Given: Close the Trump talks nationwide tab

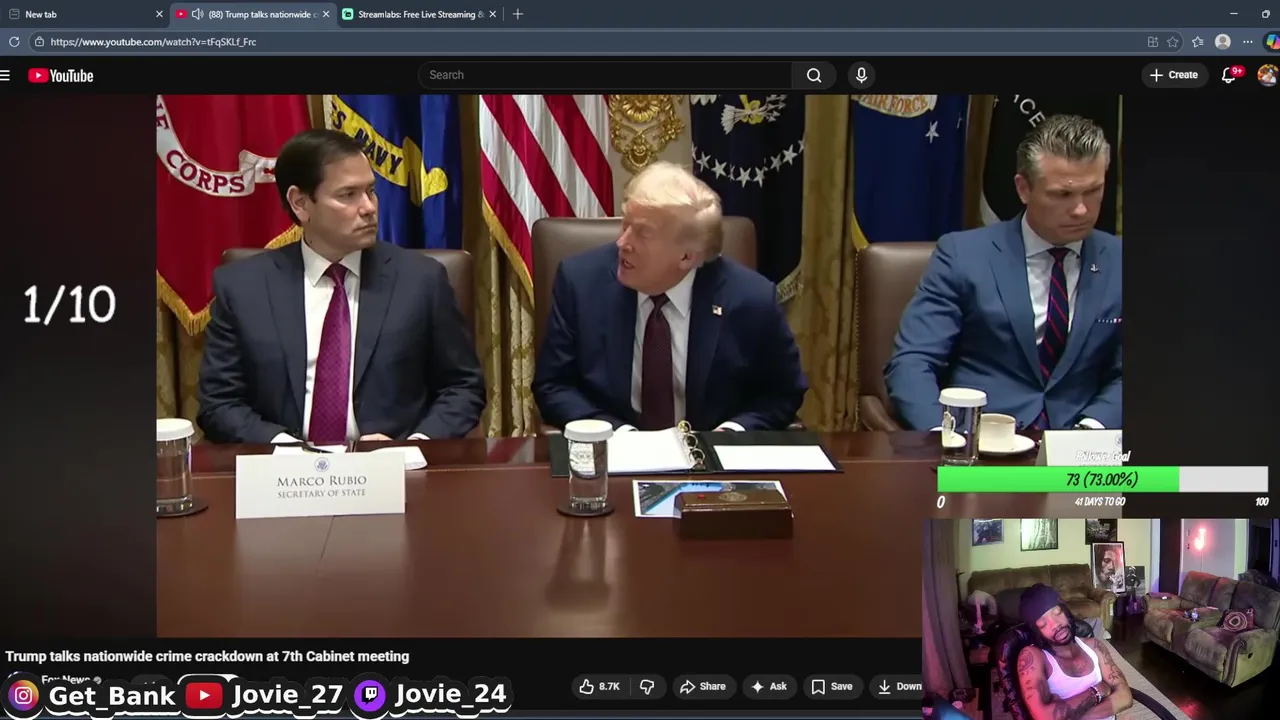Looking at the screenshot, I should pos(326,14).
